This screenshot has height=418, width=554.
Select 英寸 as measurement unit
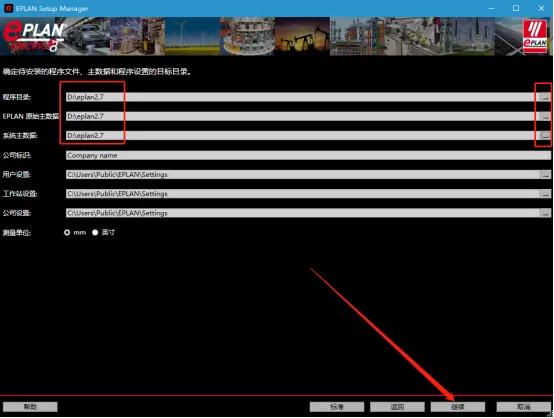pos(95,232)
